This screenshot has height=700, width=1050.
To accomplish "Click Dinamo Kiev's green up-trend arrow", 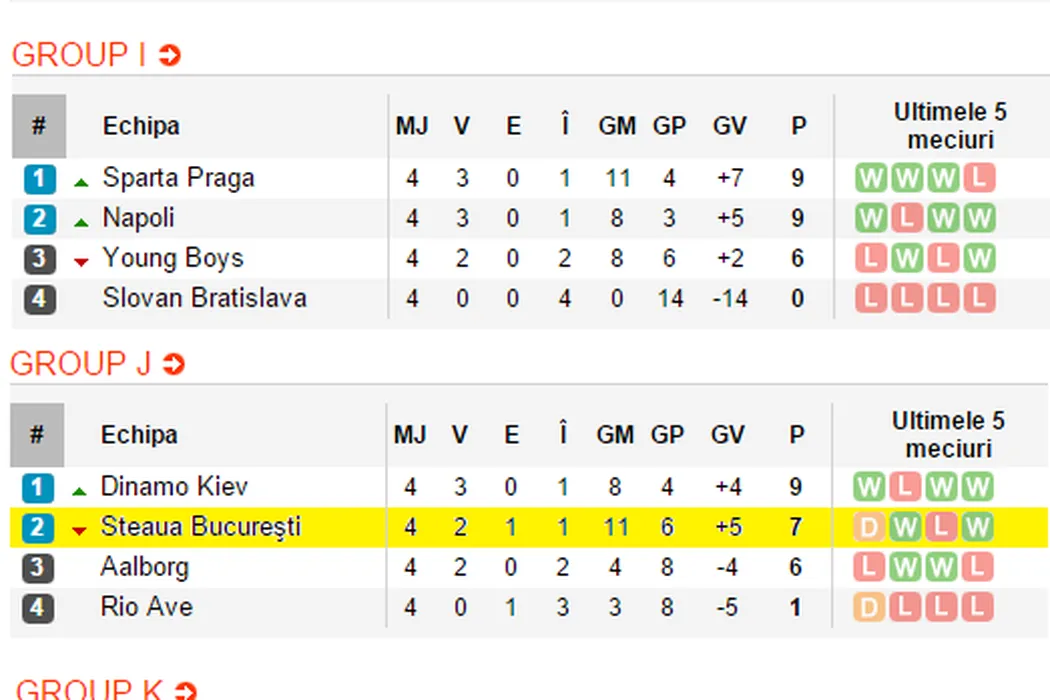I will (x=80, y=491).
